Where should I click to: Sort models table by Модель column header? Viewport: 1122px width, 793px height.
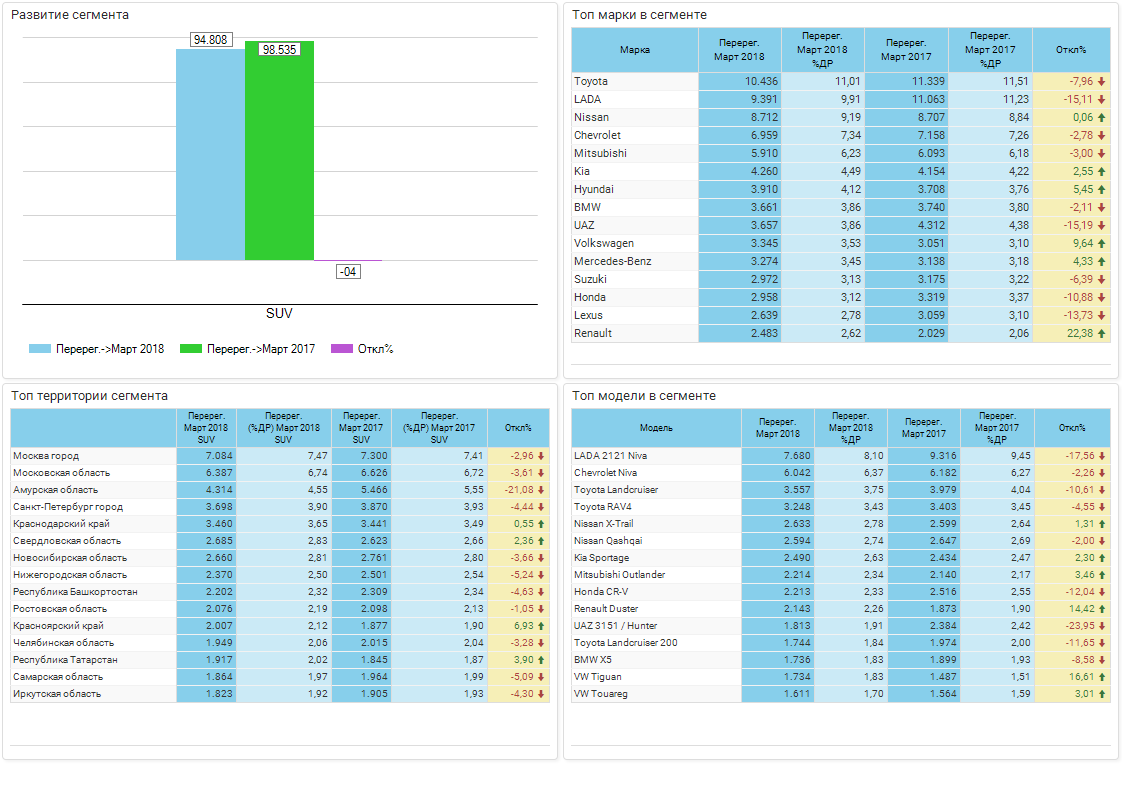tap(656, 428)
